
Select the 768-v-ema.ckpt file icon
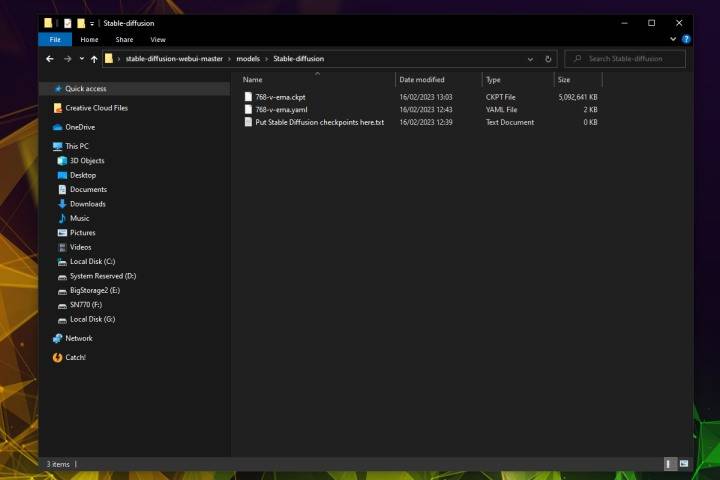click(x=248, y=97)
